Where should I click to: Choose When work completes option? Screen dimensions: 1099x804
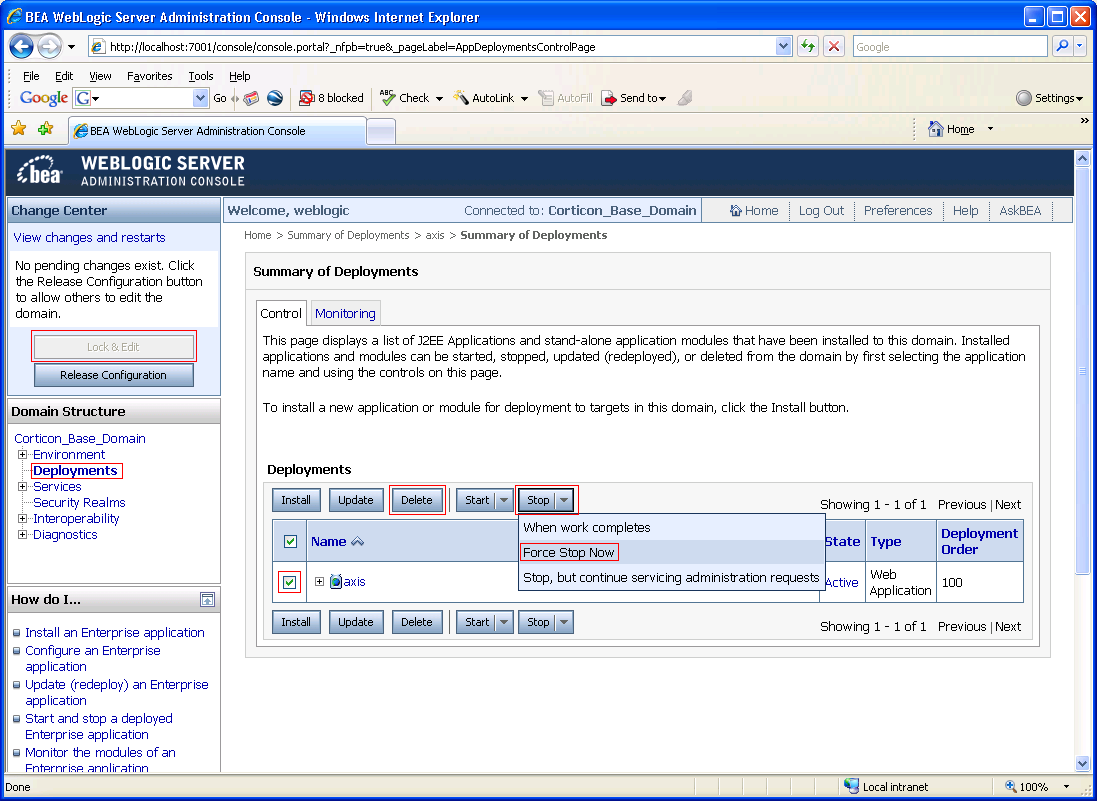[587, 527]
